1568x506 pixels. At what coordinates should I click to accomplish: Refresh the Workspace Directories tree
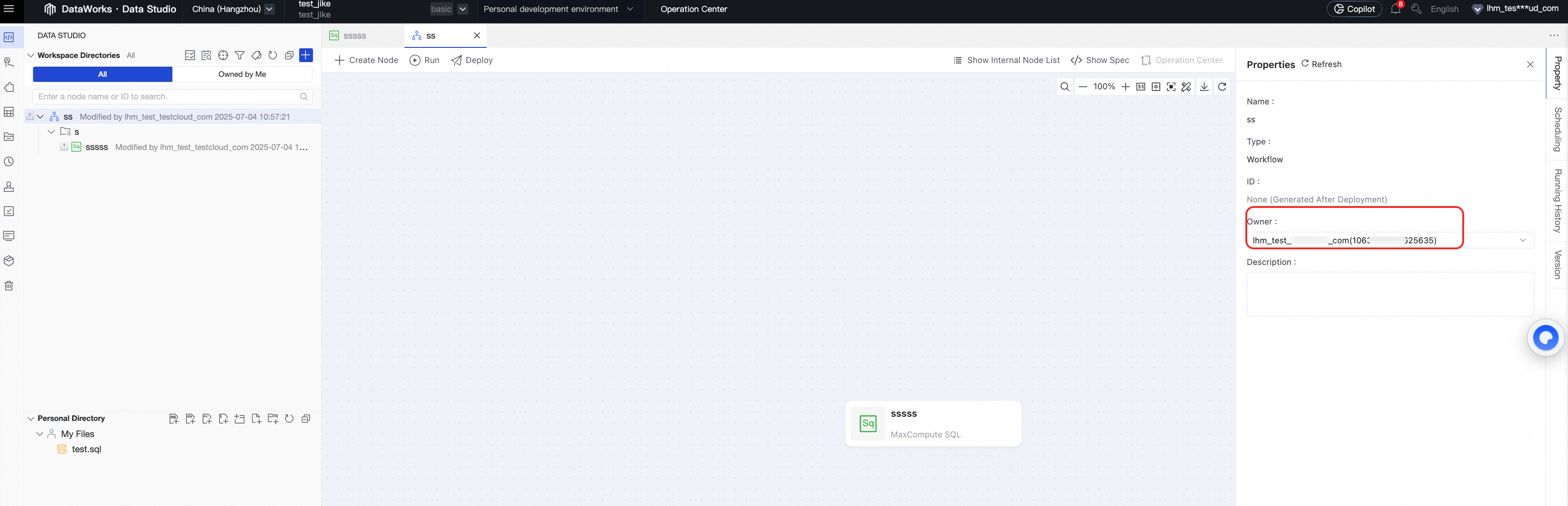[x=273, y=56]
